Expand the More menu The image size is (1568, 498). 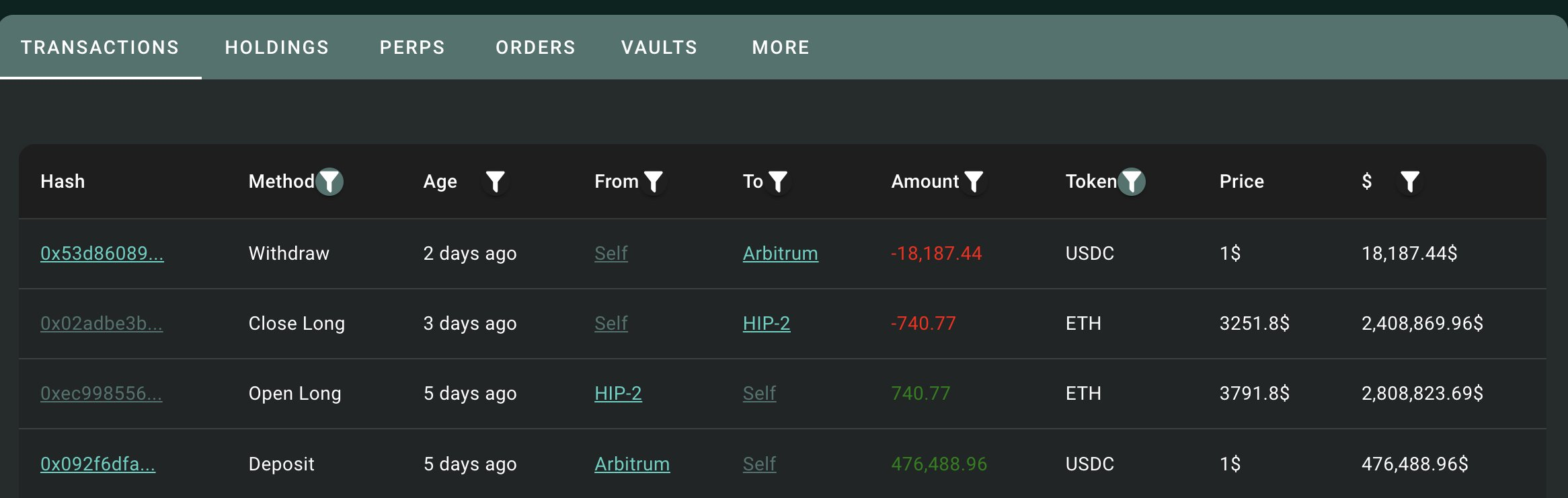tap(781, 48)
